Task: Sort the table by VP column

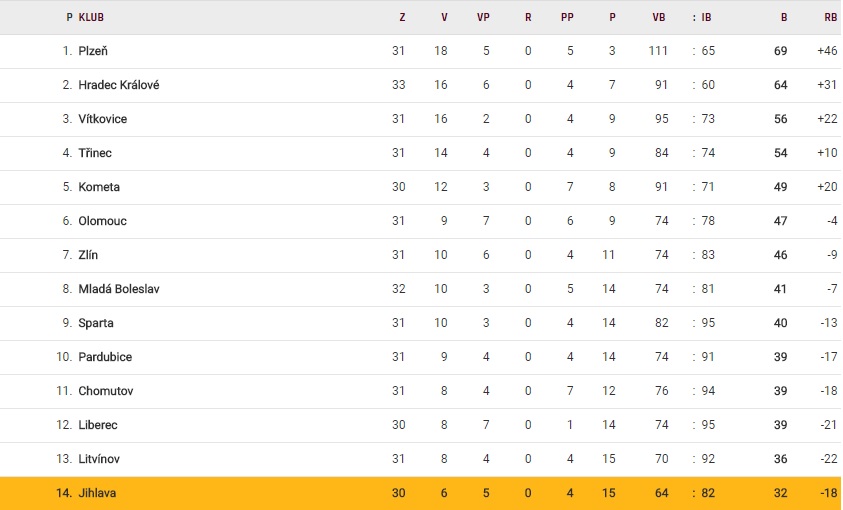Action: coord(485,17)
